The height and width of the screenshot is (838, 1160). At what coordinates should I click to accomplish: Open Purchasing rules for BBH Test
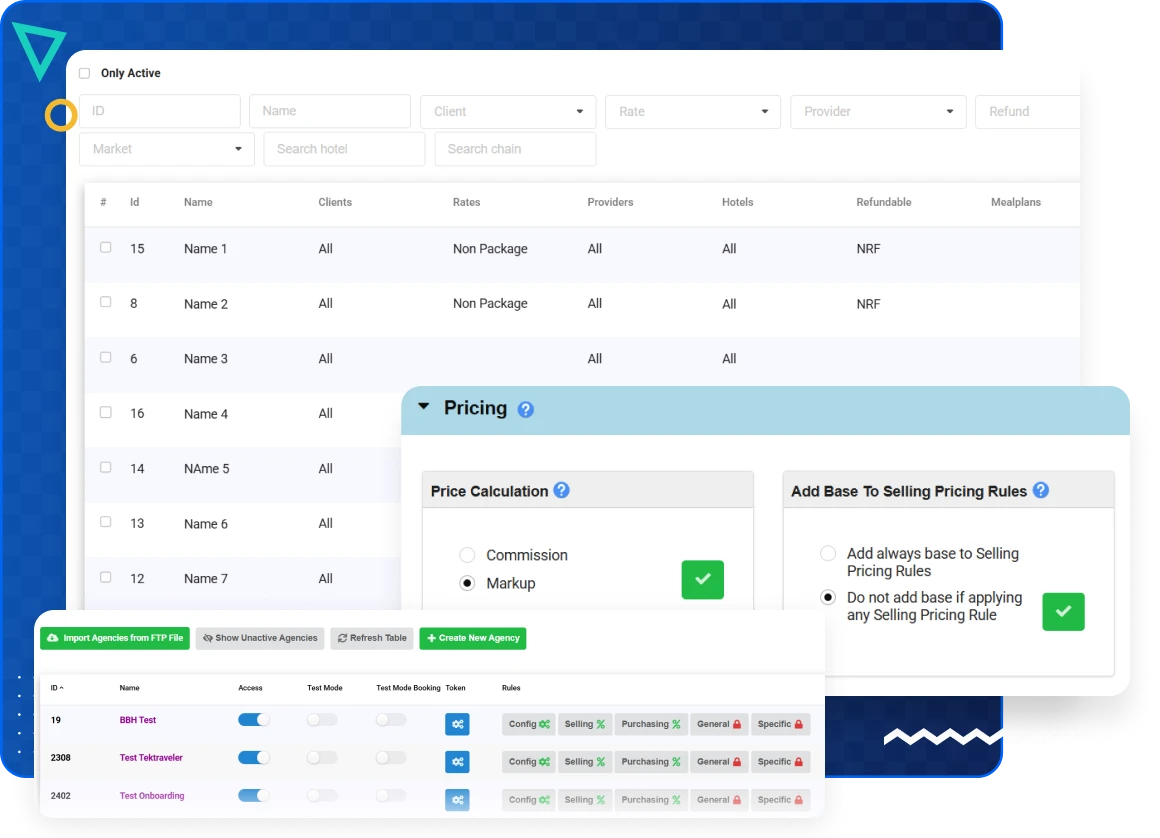[650, 724]
